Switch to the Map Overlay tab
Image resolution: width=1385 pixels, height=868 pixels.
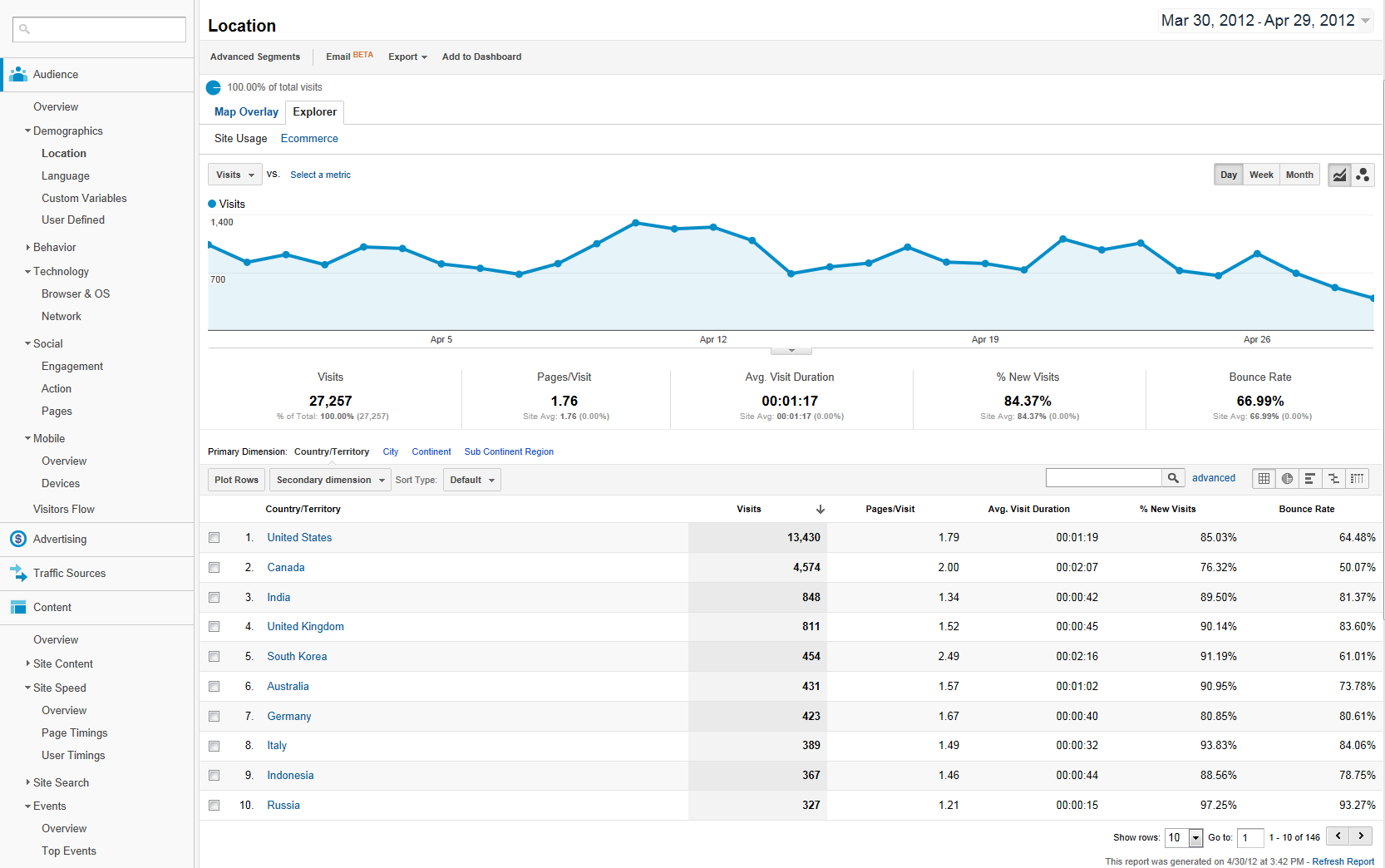[246, 111]
